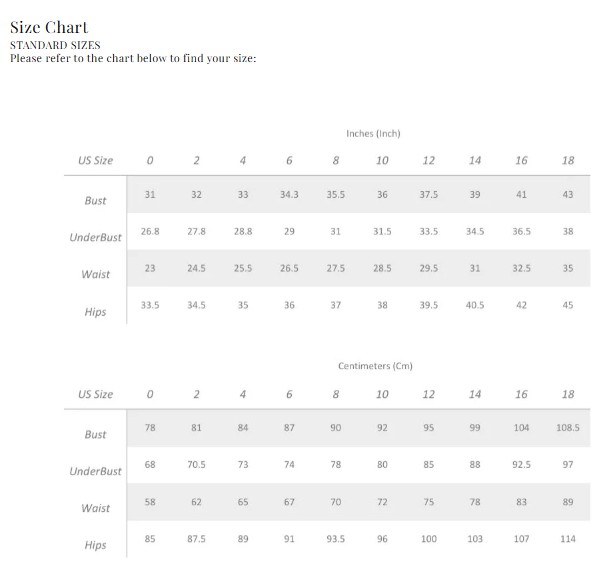Image resolution: width=613 pixels, height=584 pixels.
Task: Select the Waist label in inches table
Action: [x=96, y=275]
